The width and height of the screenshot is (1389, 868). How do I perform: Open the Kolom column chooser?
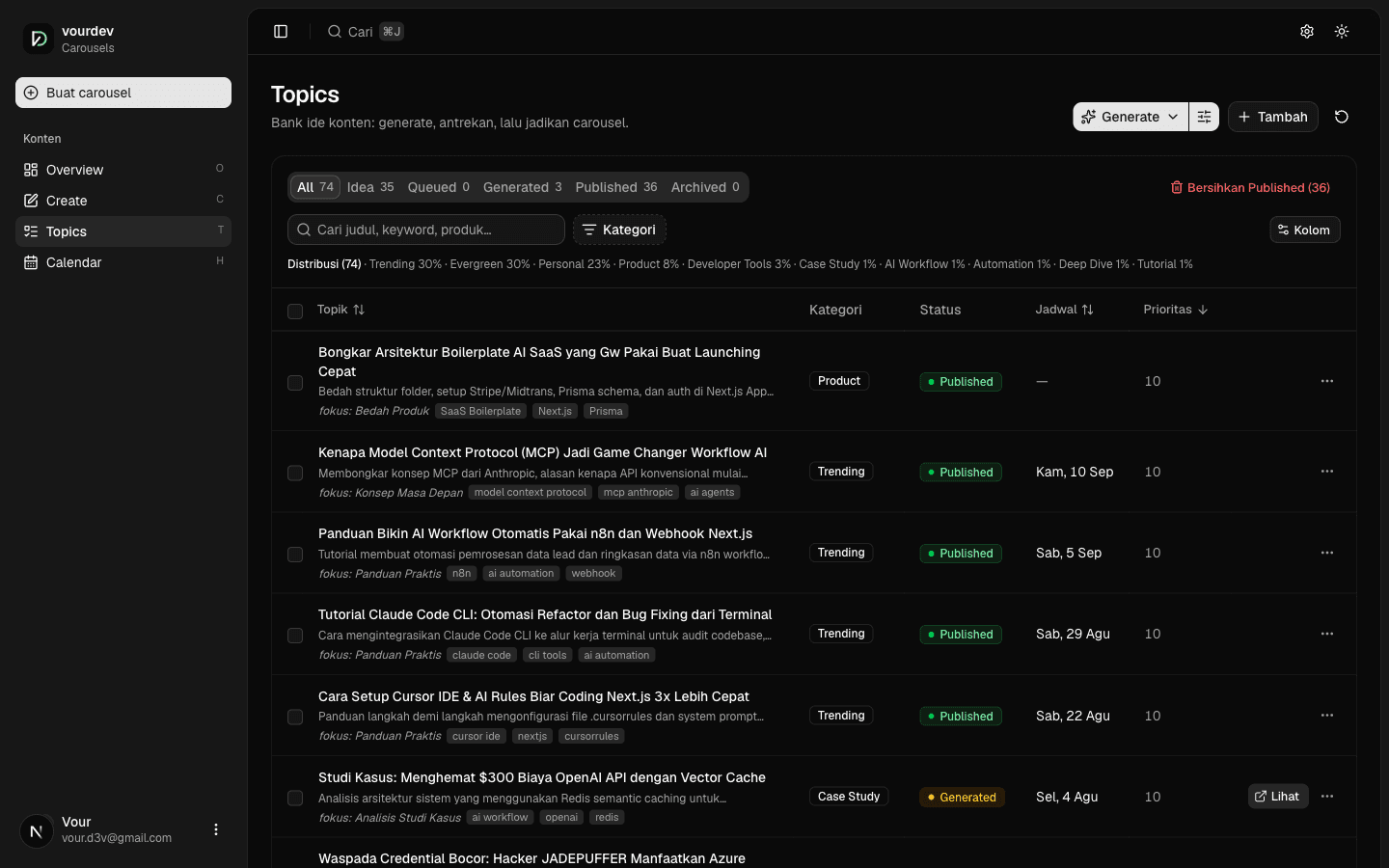(1304, 230)
